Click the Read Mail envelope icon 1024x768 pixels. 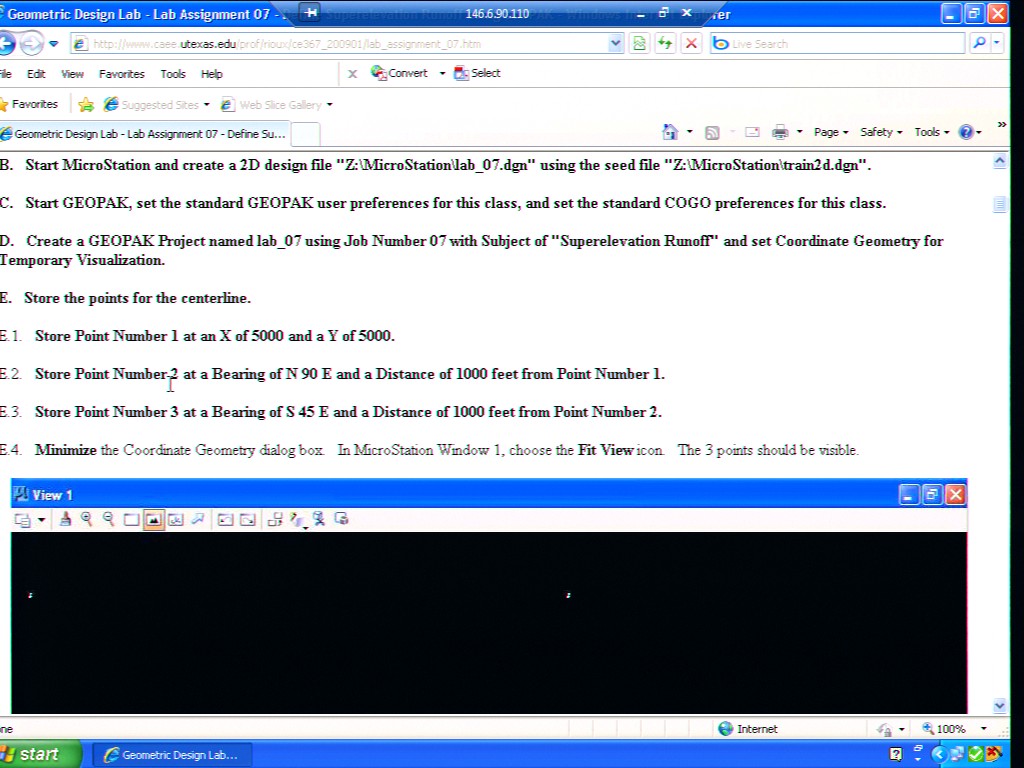752,133
